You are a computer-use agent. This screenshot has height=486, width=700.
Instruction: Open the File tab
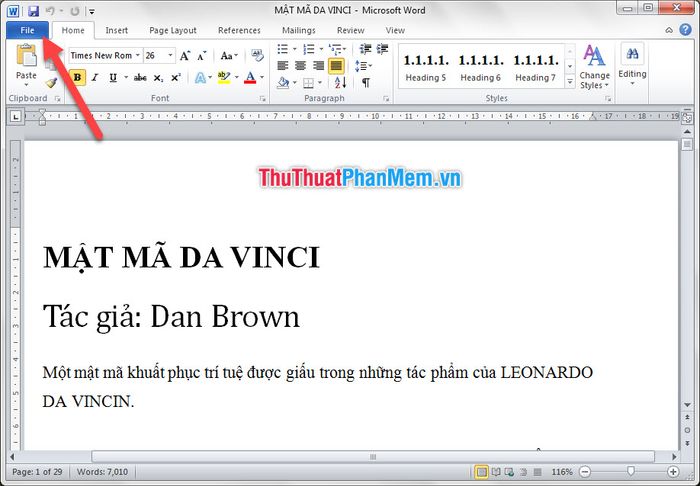tap(27, 31)
